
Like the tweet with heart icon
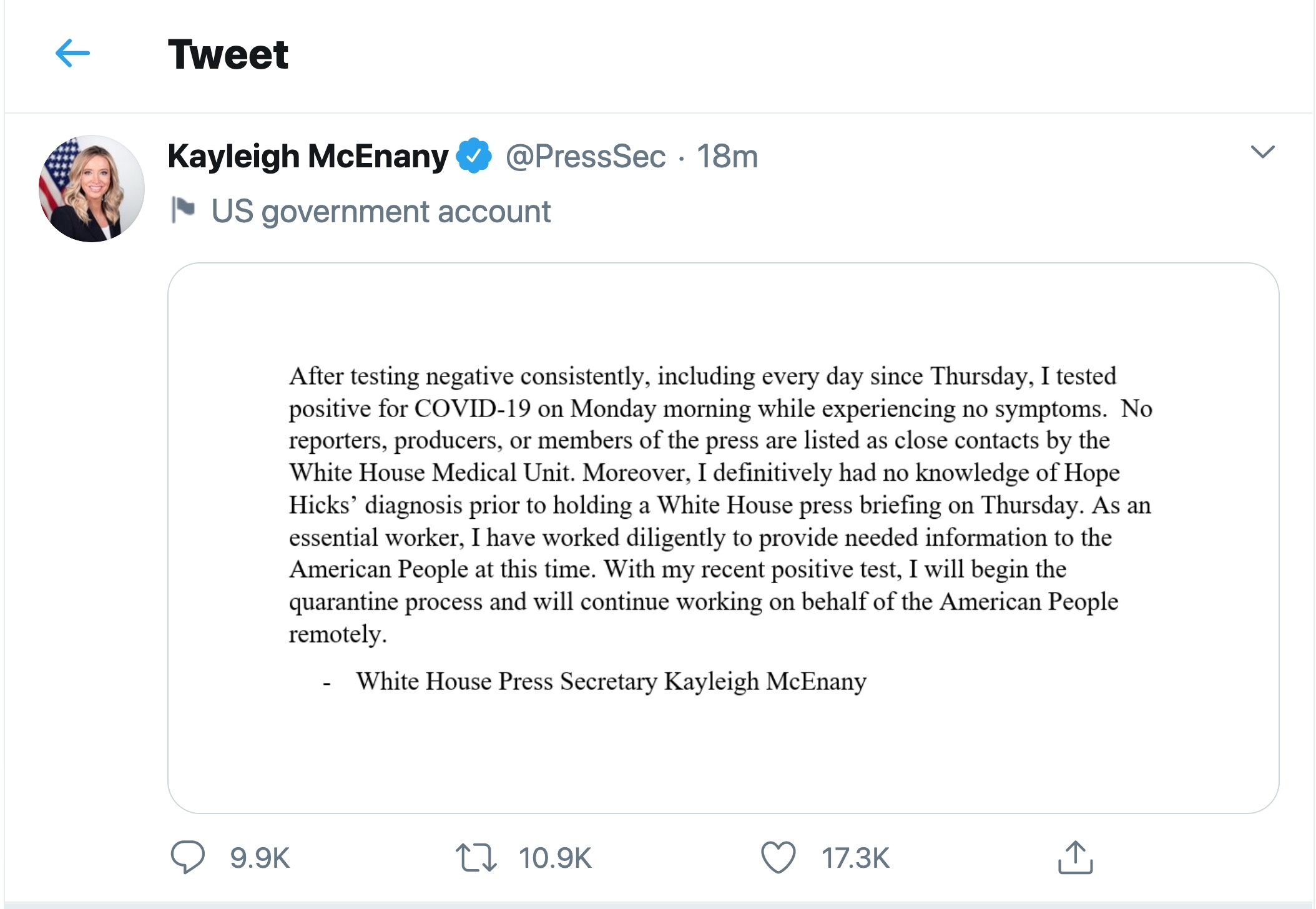click(x=778, y=857)
